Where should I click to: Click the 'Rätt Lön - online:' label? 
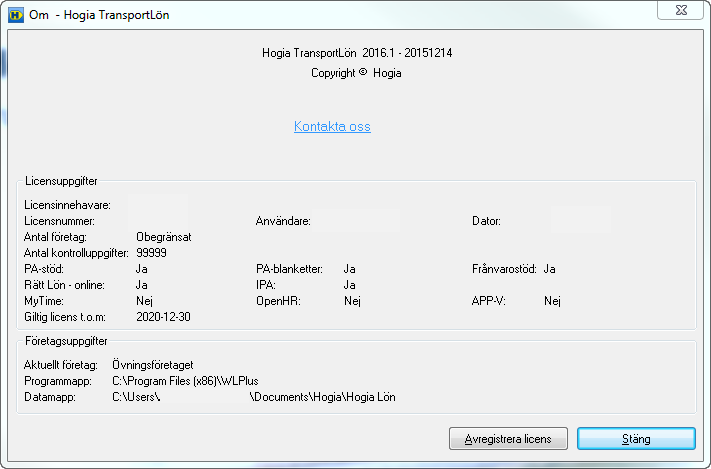click(64, 285)
